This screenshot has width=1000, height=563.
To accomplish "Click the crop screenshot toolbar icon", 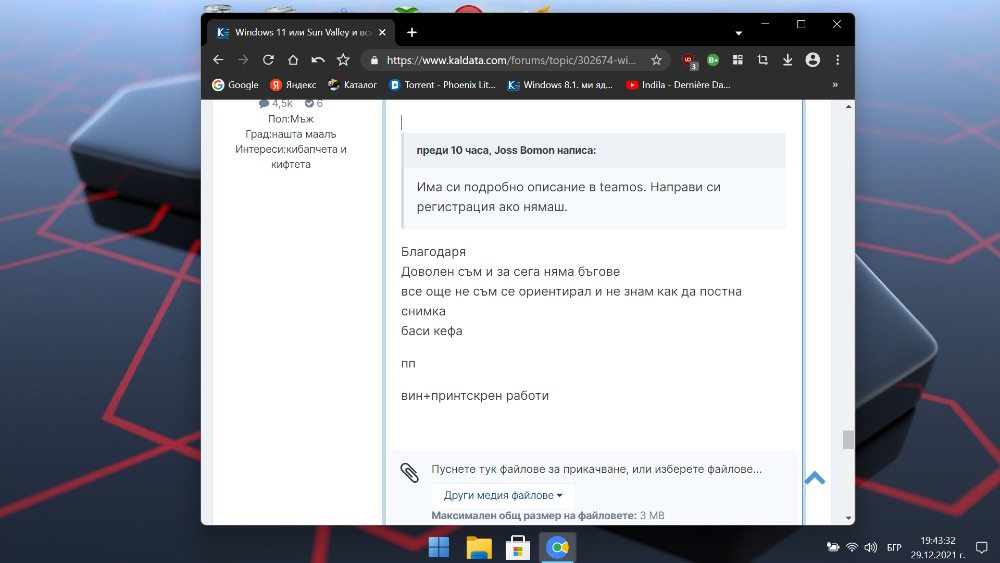I will (x=763, y=60).
